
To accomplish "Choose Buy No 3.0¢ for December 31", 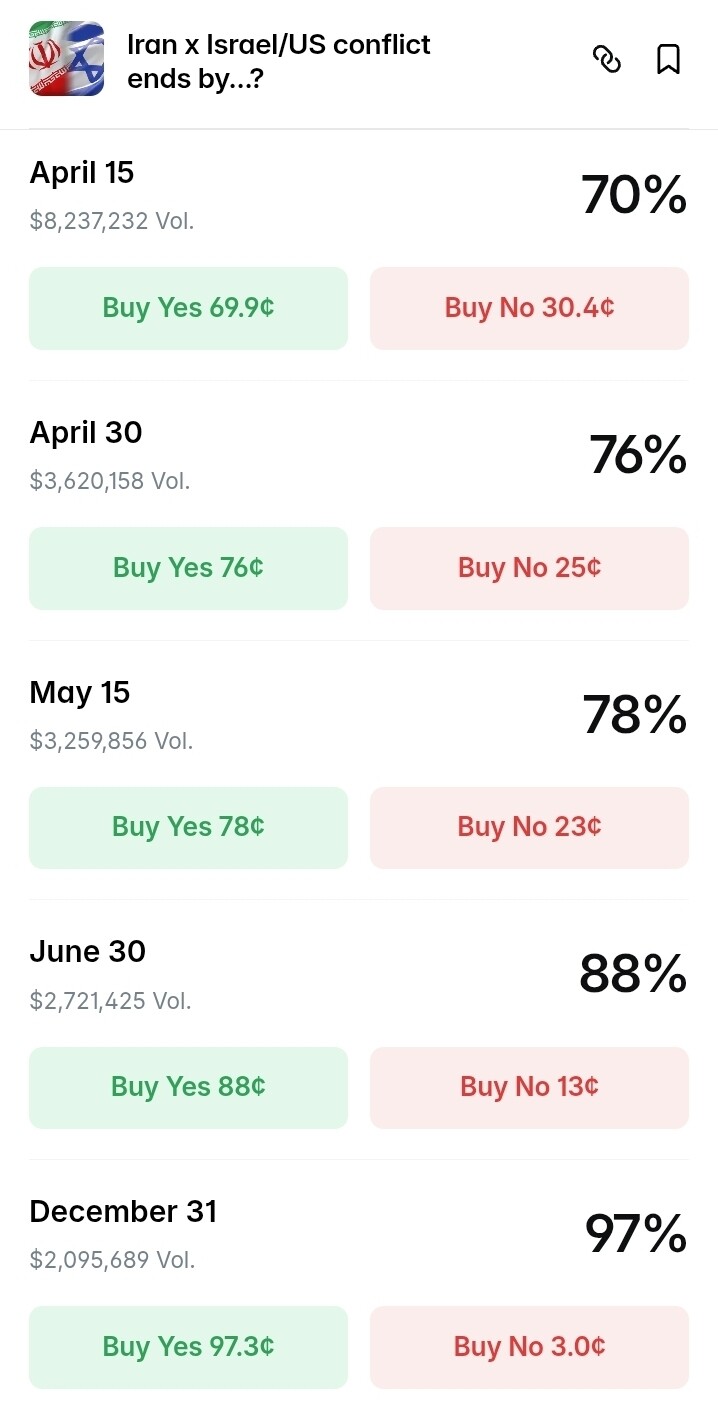I will pyautogui.click(x=529, y=1346).
